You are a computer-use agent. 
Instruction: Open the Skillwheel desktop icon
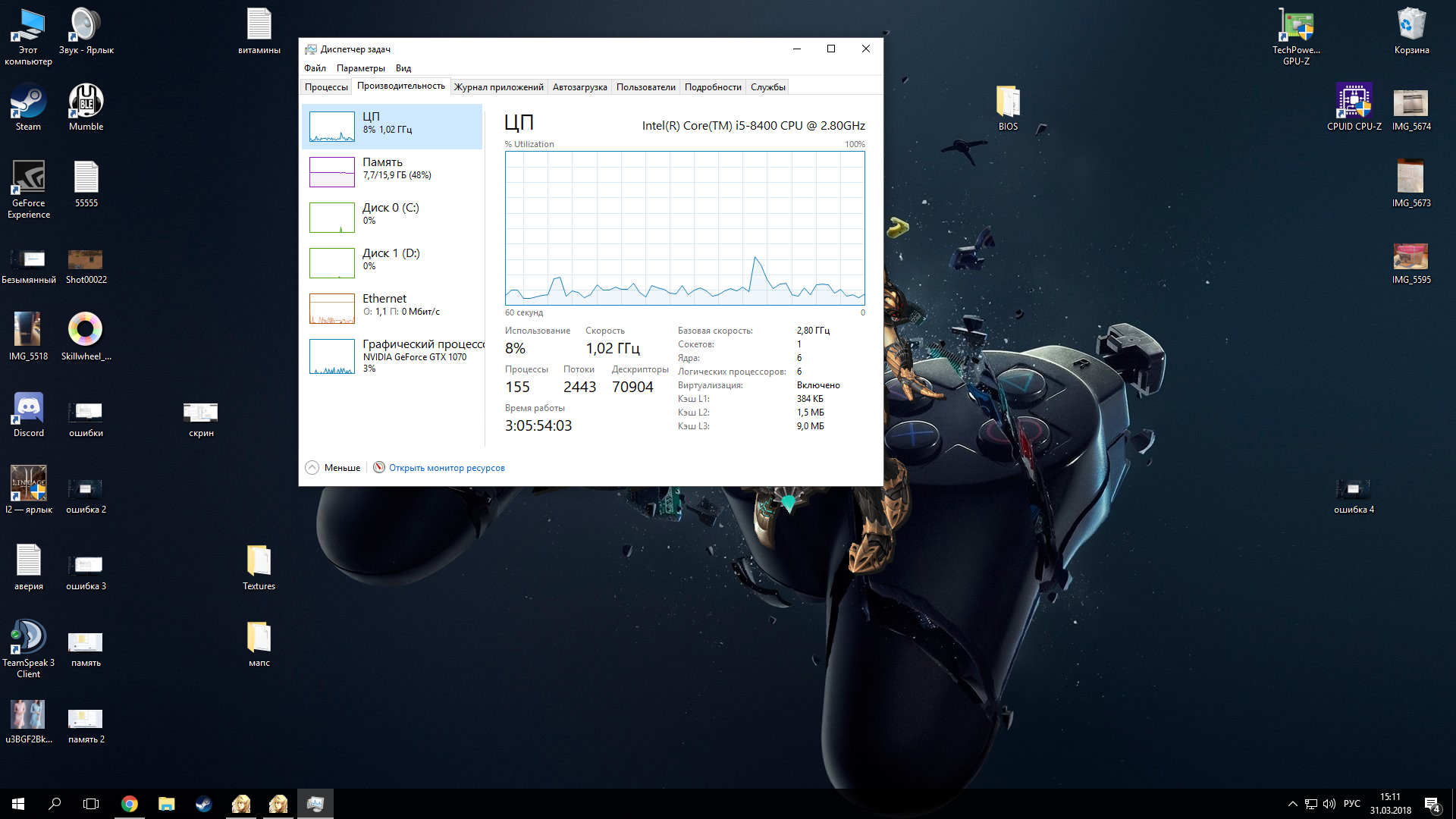pos(86,337)
